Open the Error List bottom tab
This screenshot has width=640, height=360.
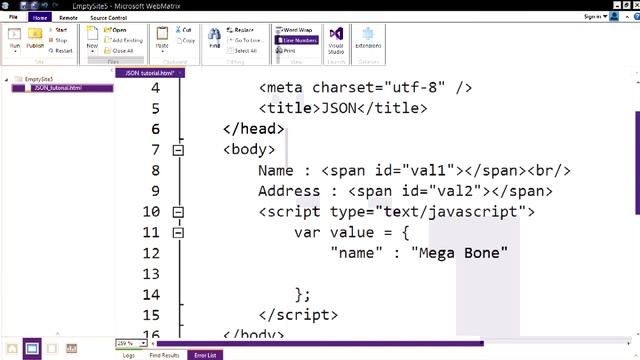click(205, 355)
